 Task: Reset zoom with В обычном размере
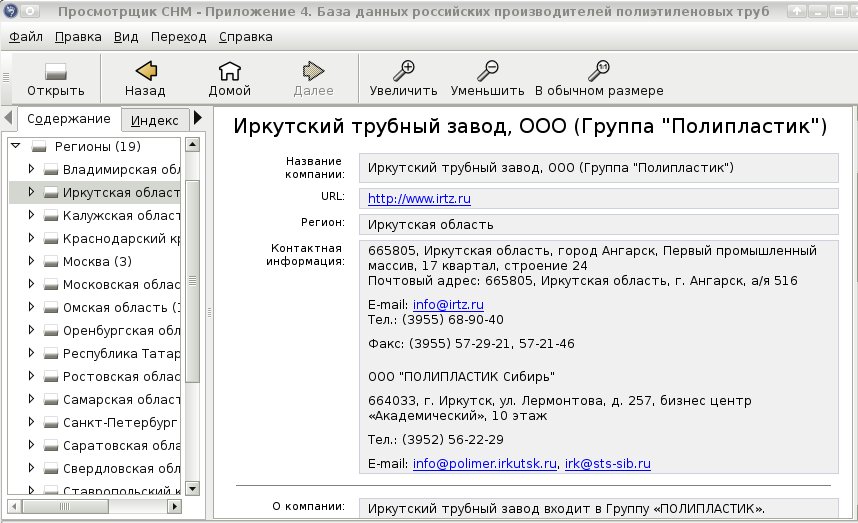pyautogui.click(x=599, y=71)
